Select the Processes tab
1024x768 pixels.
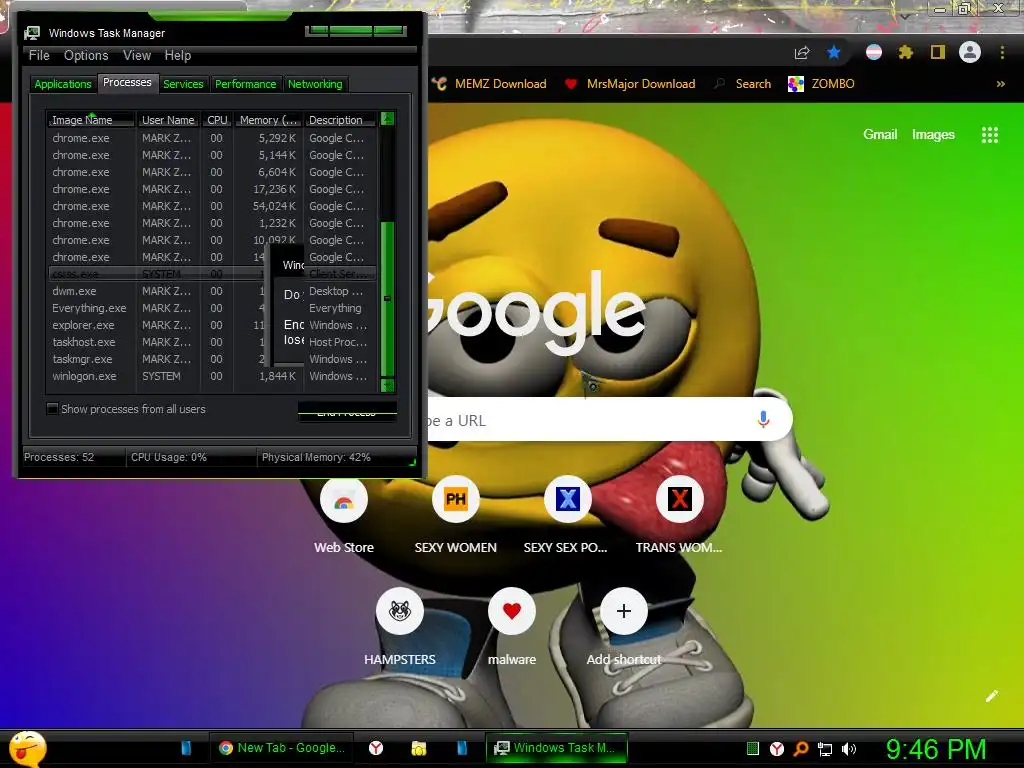click(x=127, y=82)
